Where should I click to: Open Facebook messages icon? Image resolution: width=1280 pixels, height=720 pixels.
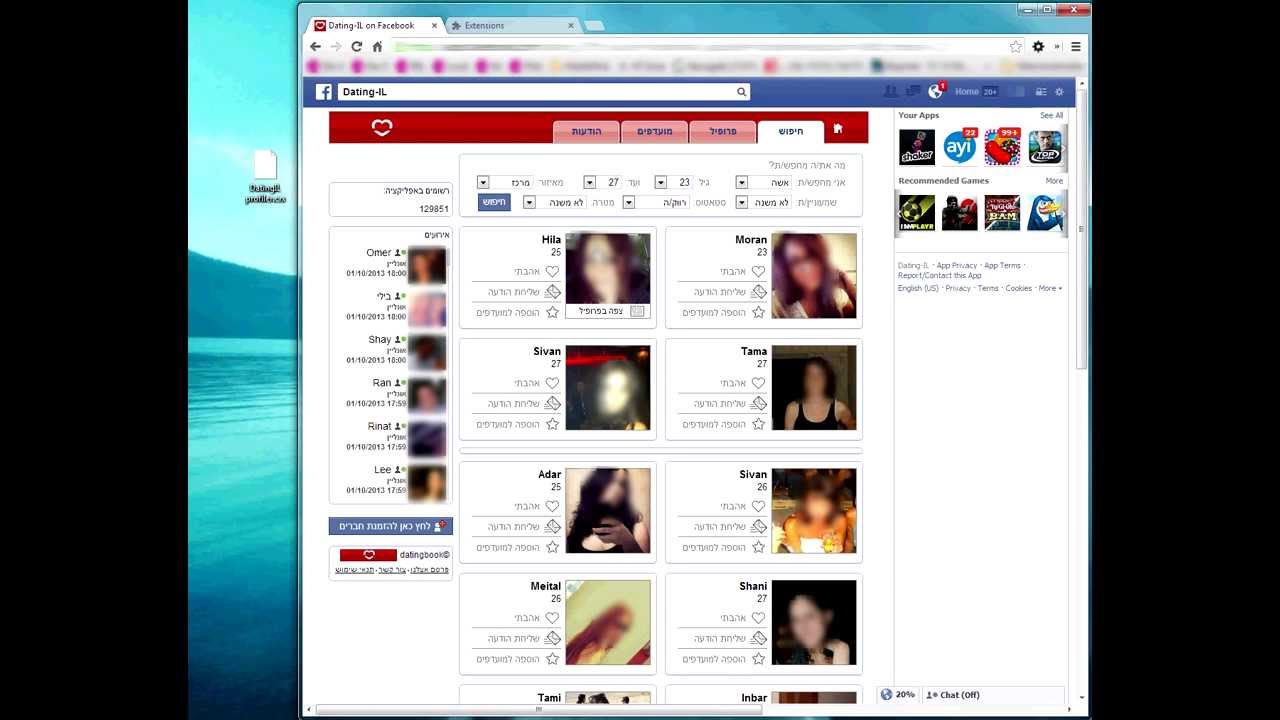pyautogui.click(x=912, y=92)
